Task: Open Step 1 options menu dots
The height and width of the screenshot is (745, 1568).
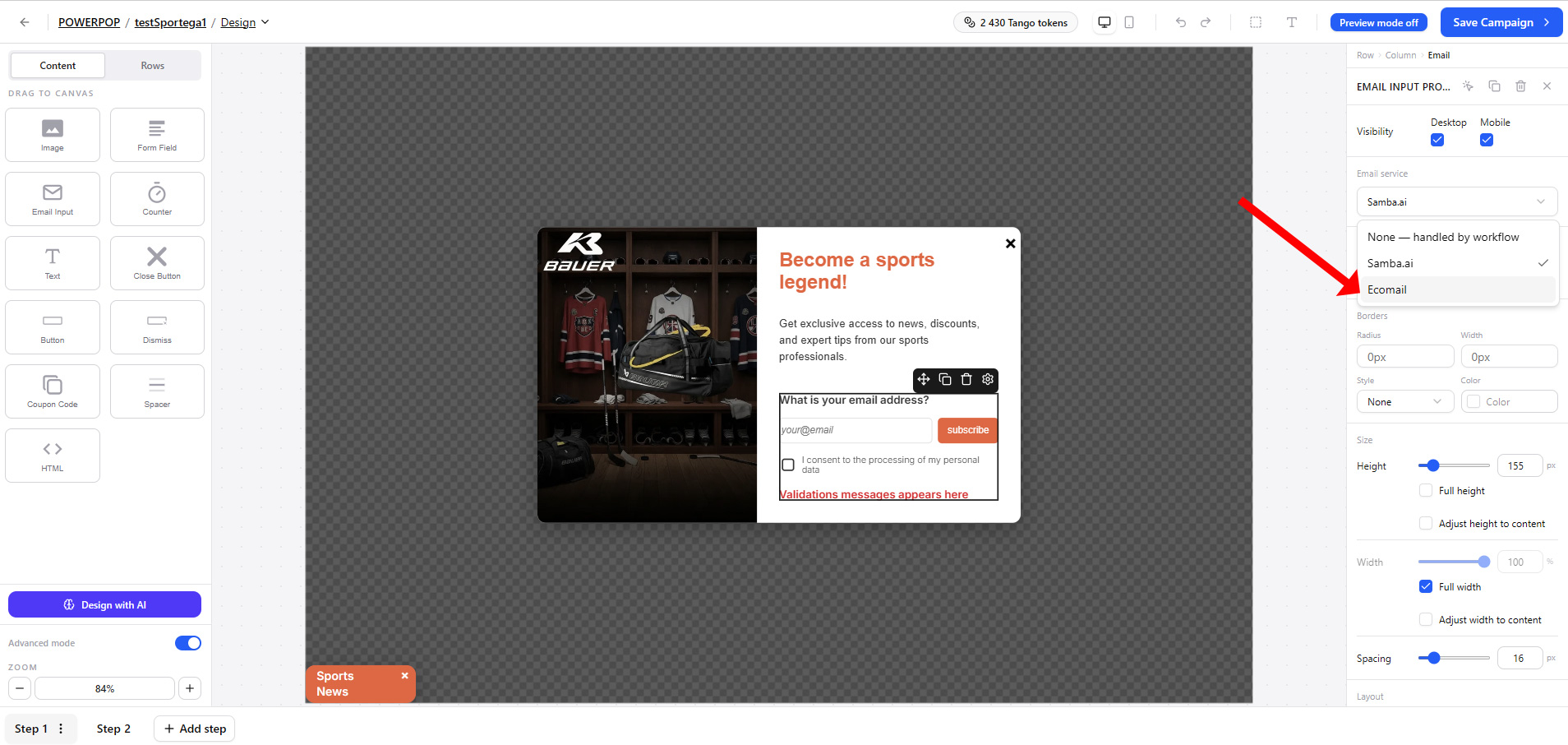Action: point(61,729)
